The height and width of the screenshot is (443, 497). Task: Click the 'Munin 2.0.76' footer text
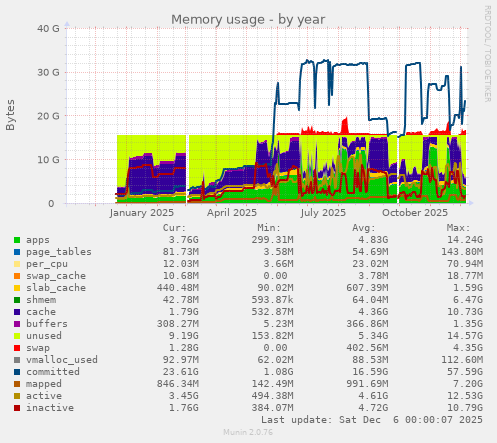click(x=248, y=432)
